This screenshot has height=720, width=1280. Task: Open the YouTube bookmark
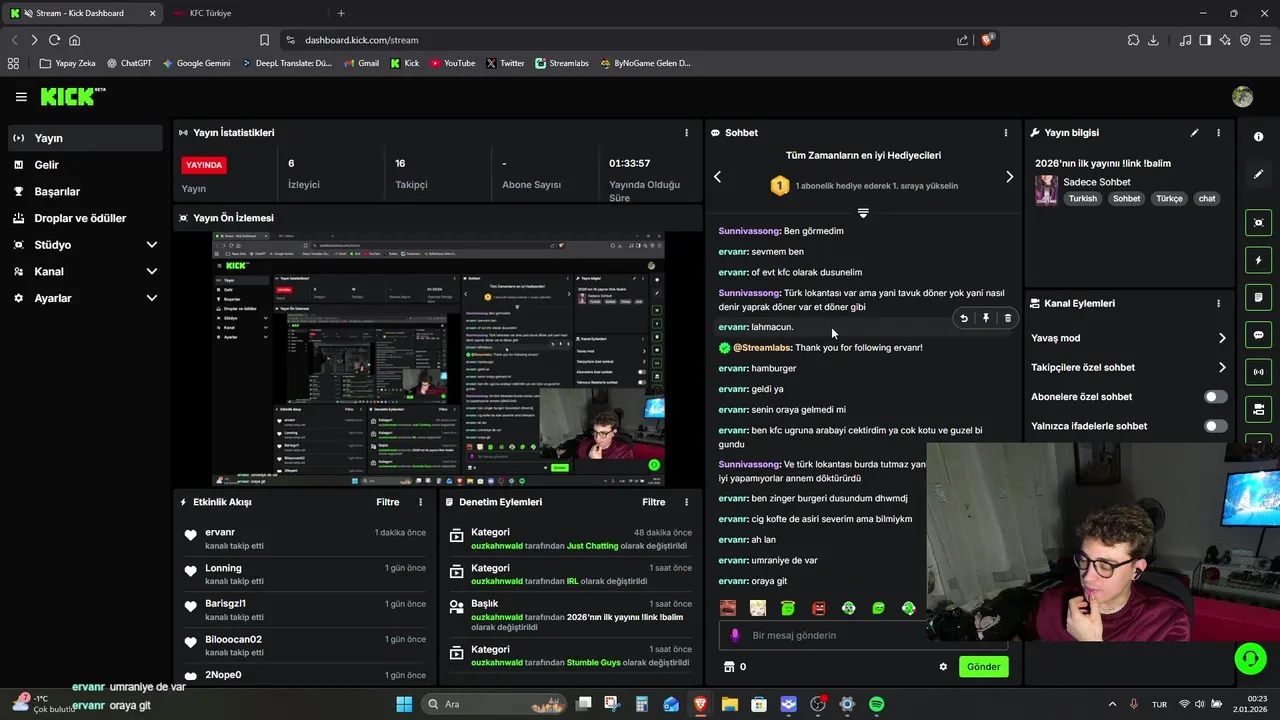point(452,63)
